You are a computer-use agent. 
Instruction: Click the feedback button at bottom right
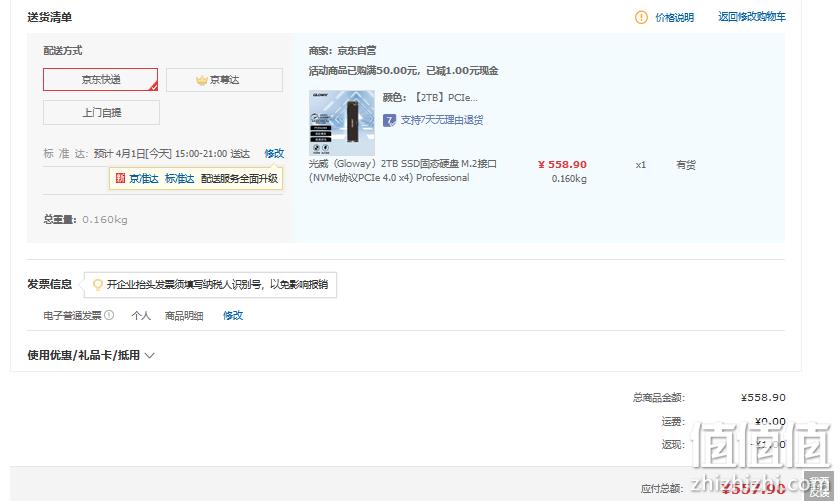(x=819, y=486)
